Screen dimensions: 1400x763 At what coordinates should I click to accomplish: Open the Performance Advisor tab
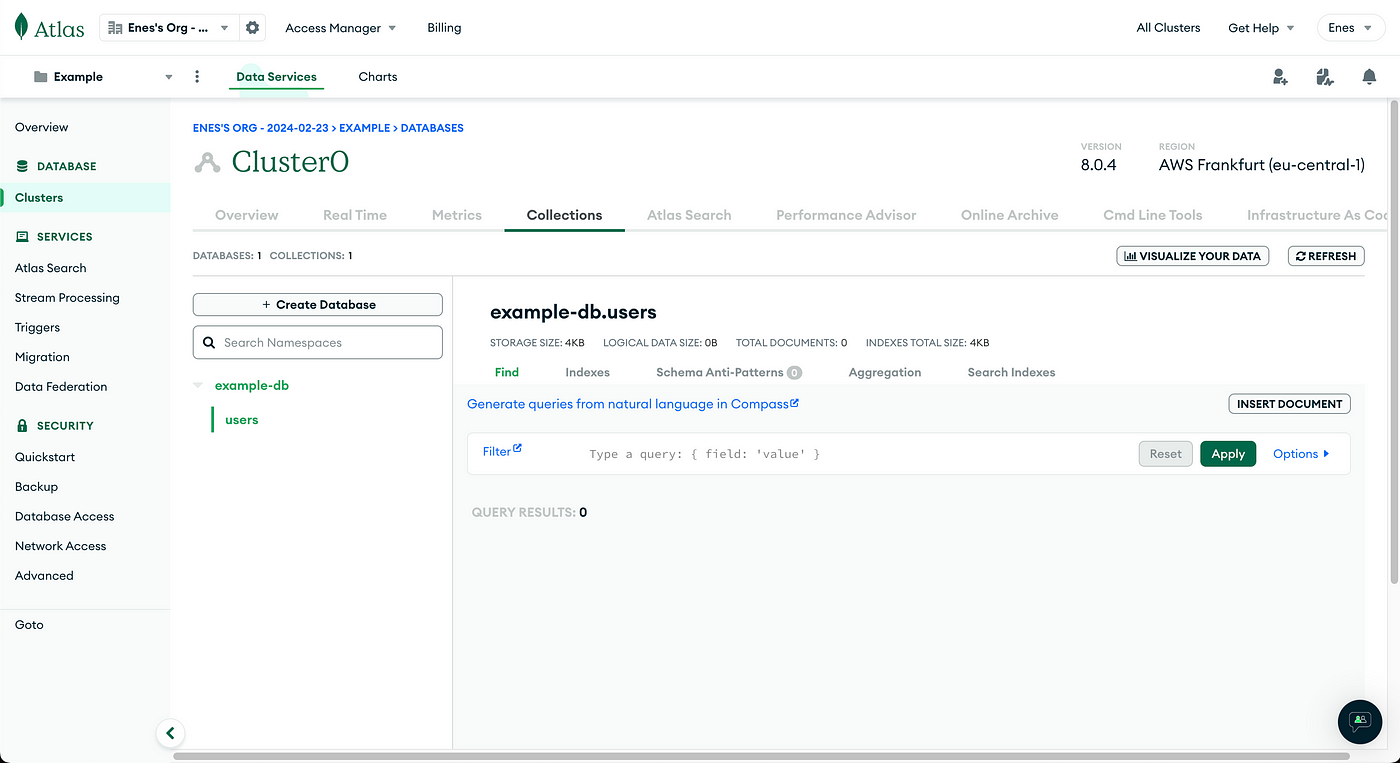pos(846,215)
